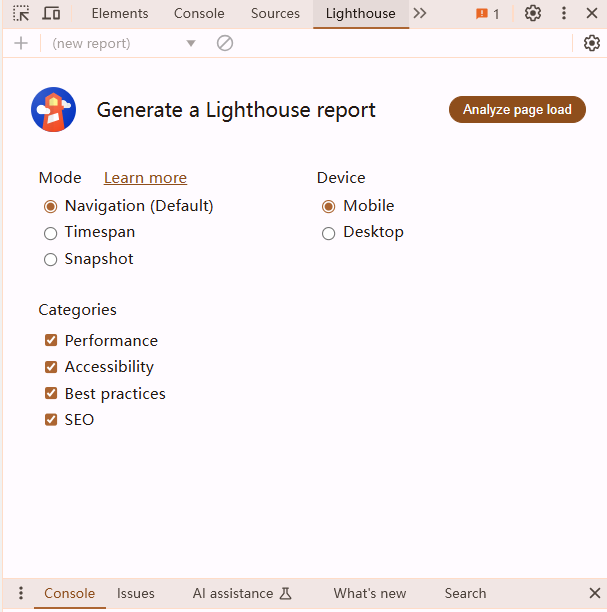Click the Lighthouse logo
Screen dimensions: 607x612
pos(53,109)
